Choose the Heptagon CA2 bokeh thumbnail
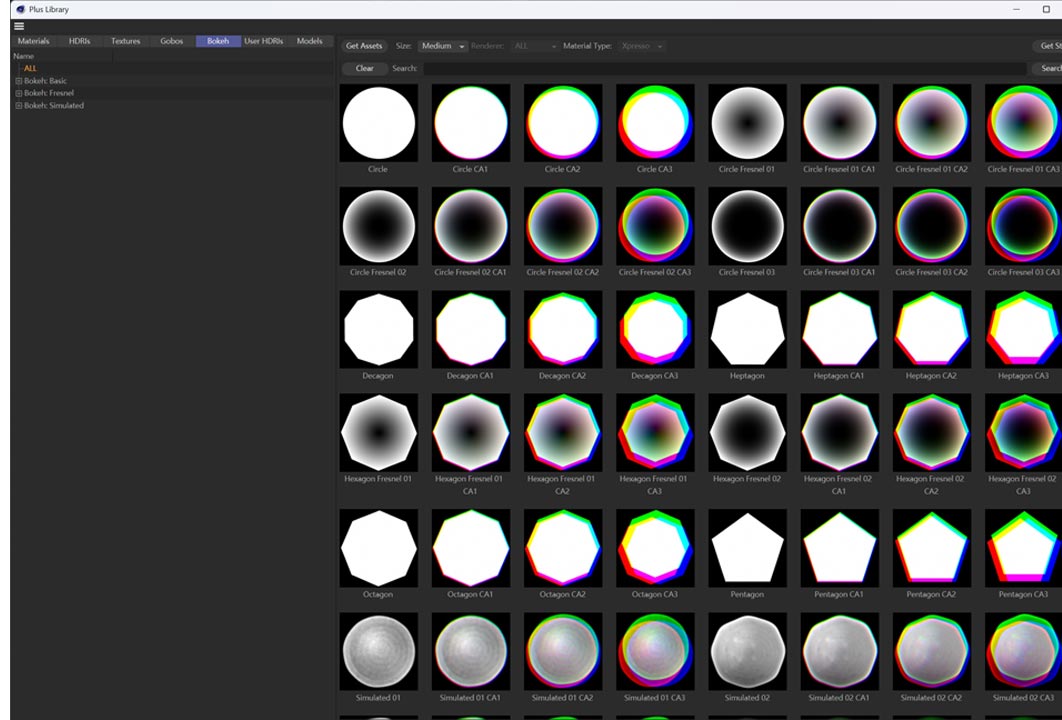This screenshot has width=1062, height=720. coord(931,329)
